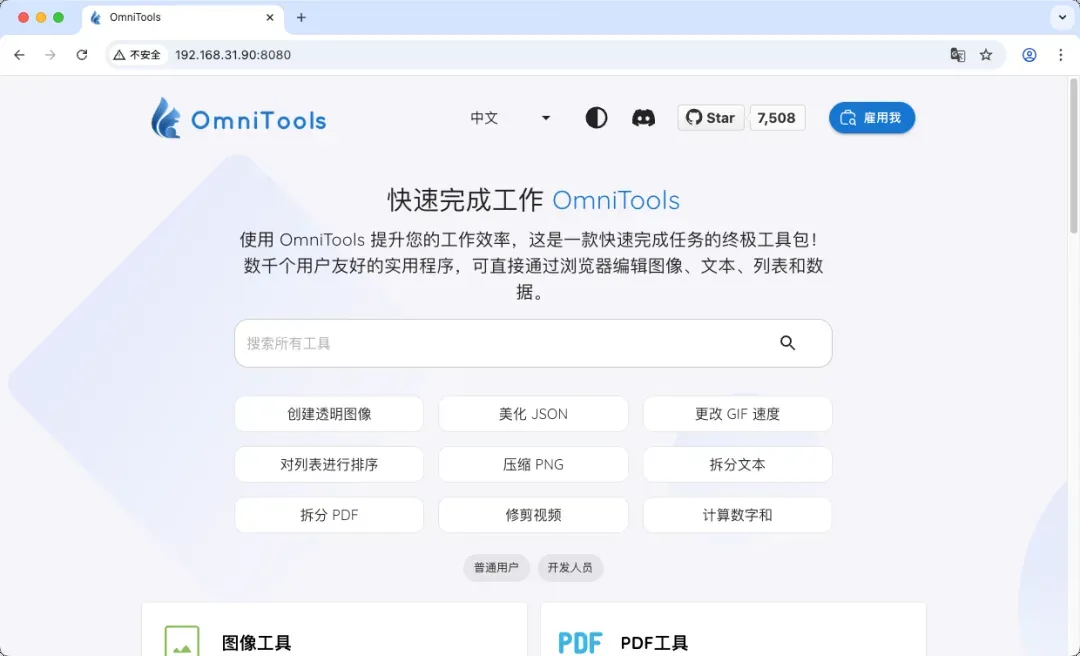This screenshot has width=1080, height=656.
Task: Click the GitHub Star button
Action: point(711,118)
